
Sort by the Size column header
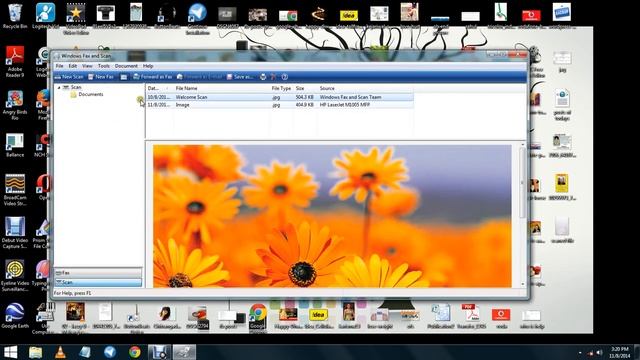tap(305, 88)
